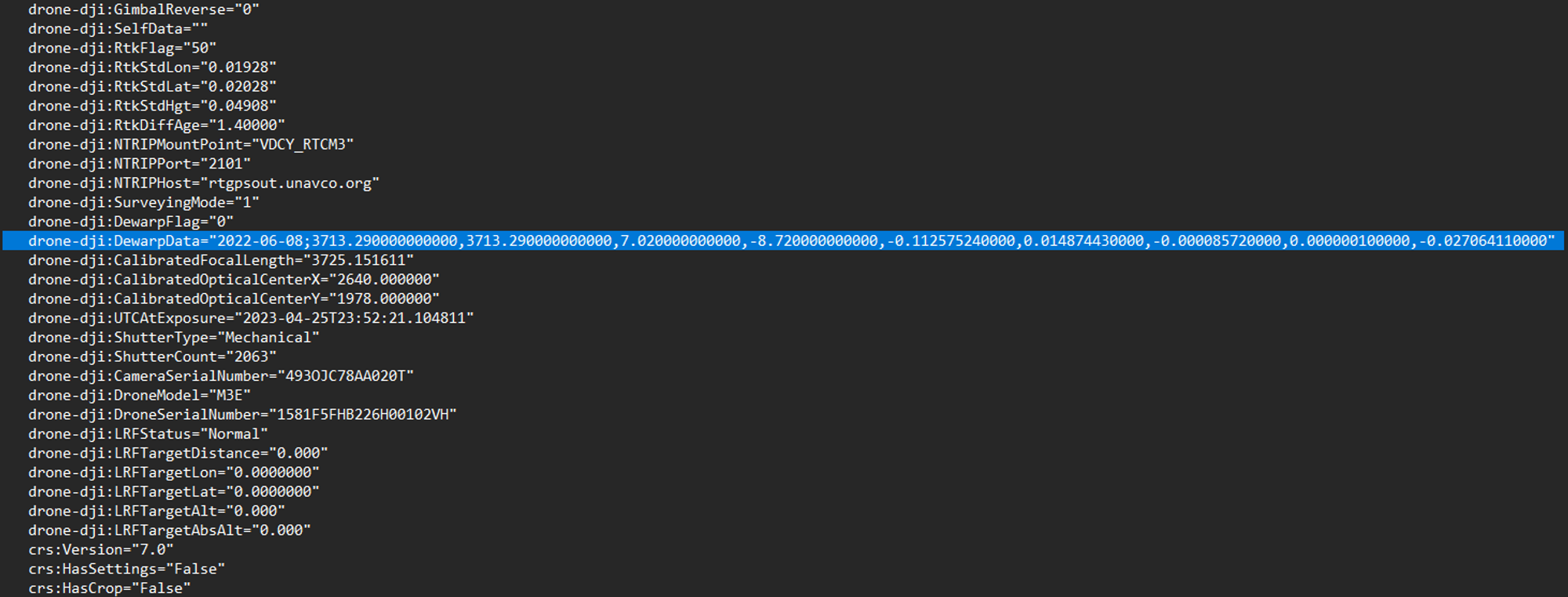Click the crs:Version="7.0" line

pos(101,549)
